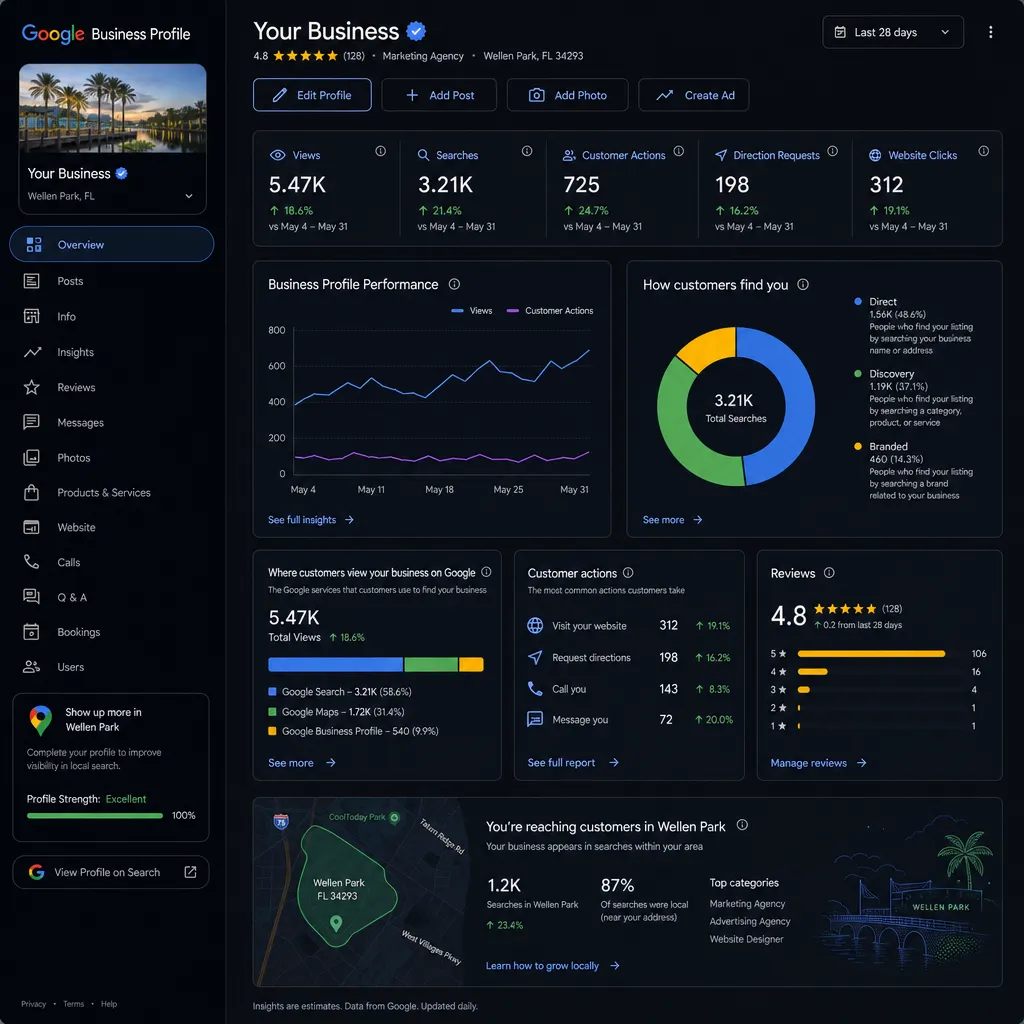Click the Edit Profile button
Screen dimensions: 1024x1024
click(312, 95)
